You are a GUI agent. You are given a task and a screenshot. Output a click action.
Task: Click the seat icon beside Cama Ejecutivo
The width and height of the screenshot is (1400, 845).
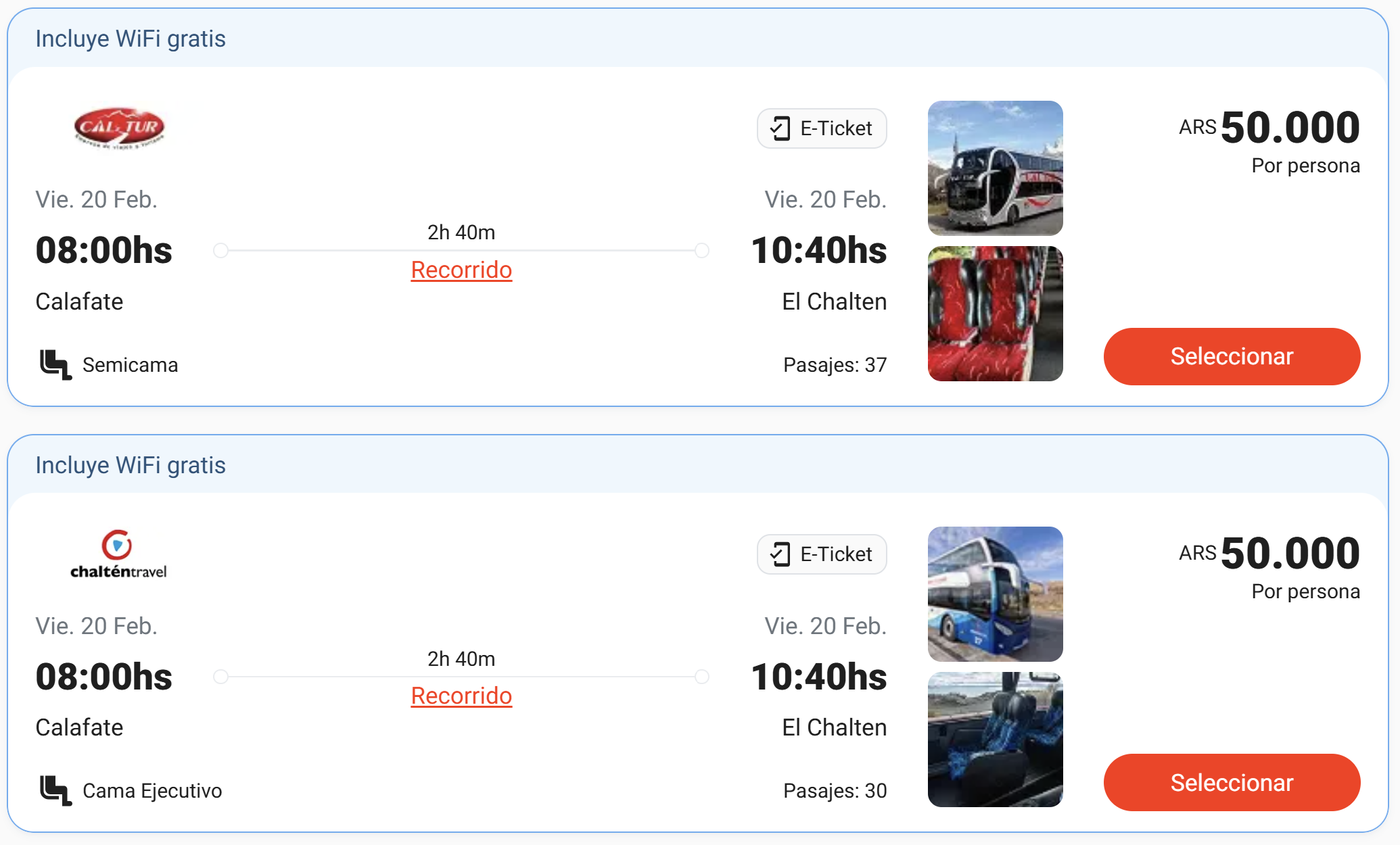tap(55, 791)
